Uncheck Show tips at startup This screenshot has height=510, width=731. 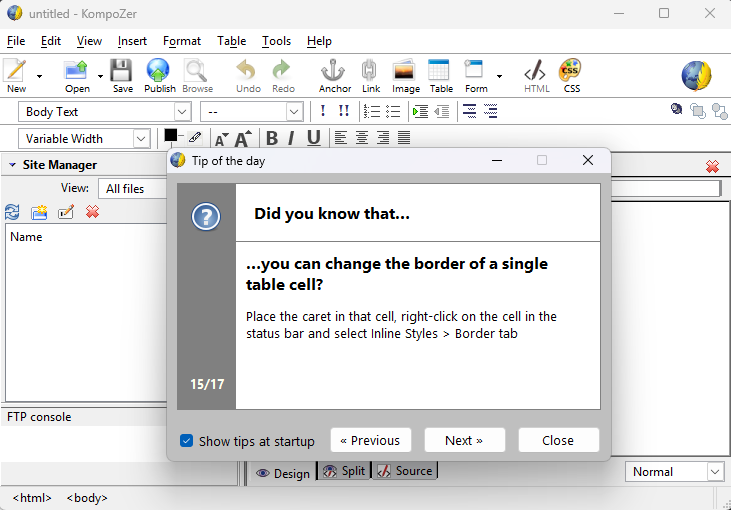[x=187, y=441]
